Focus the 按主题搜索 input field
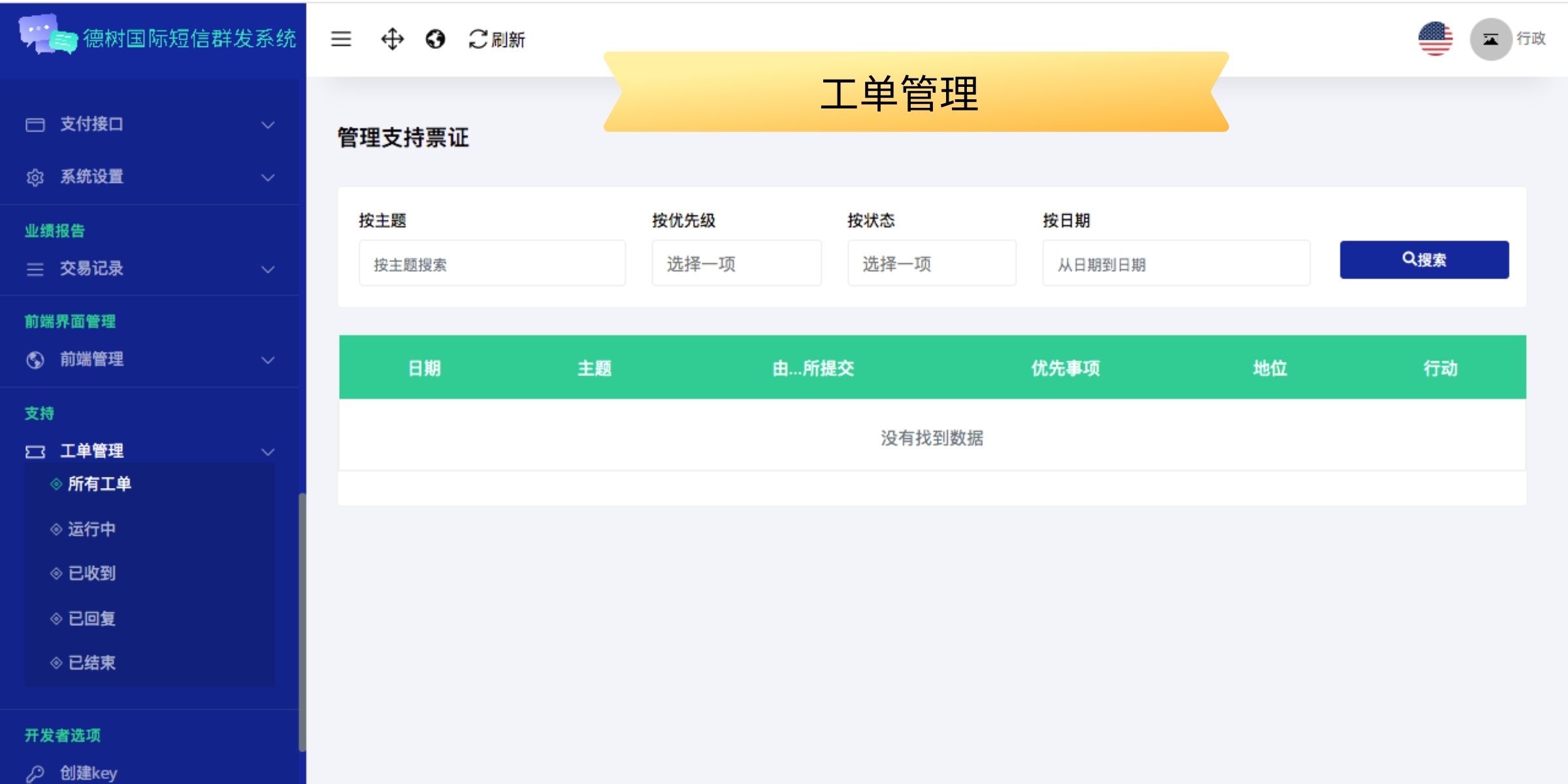This screenshot has height=784, width=1568. [x=491, y=263]
